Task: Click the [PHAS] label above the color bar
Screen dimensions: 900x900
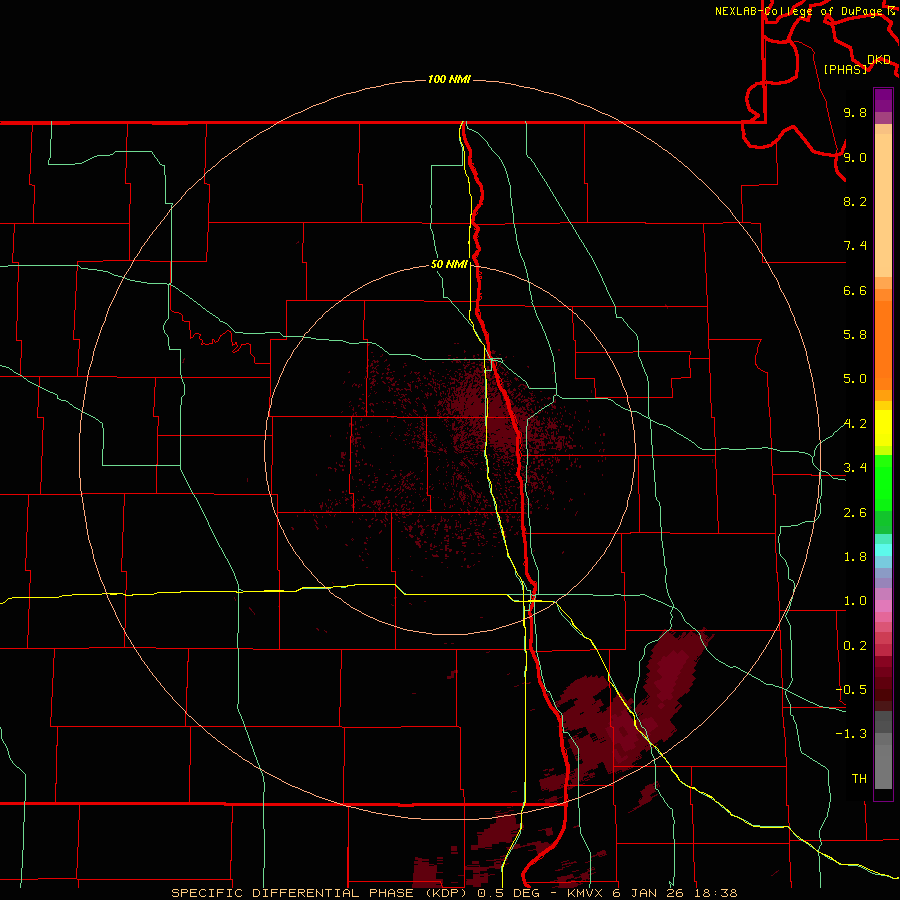Action: pyautogui.click(x=845, y=70)
